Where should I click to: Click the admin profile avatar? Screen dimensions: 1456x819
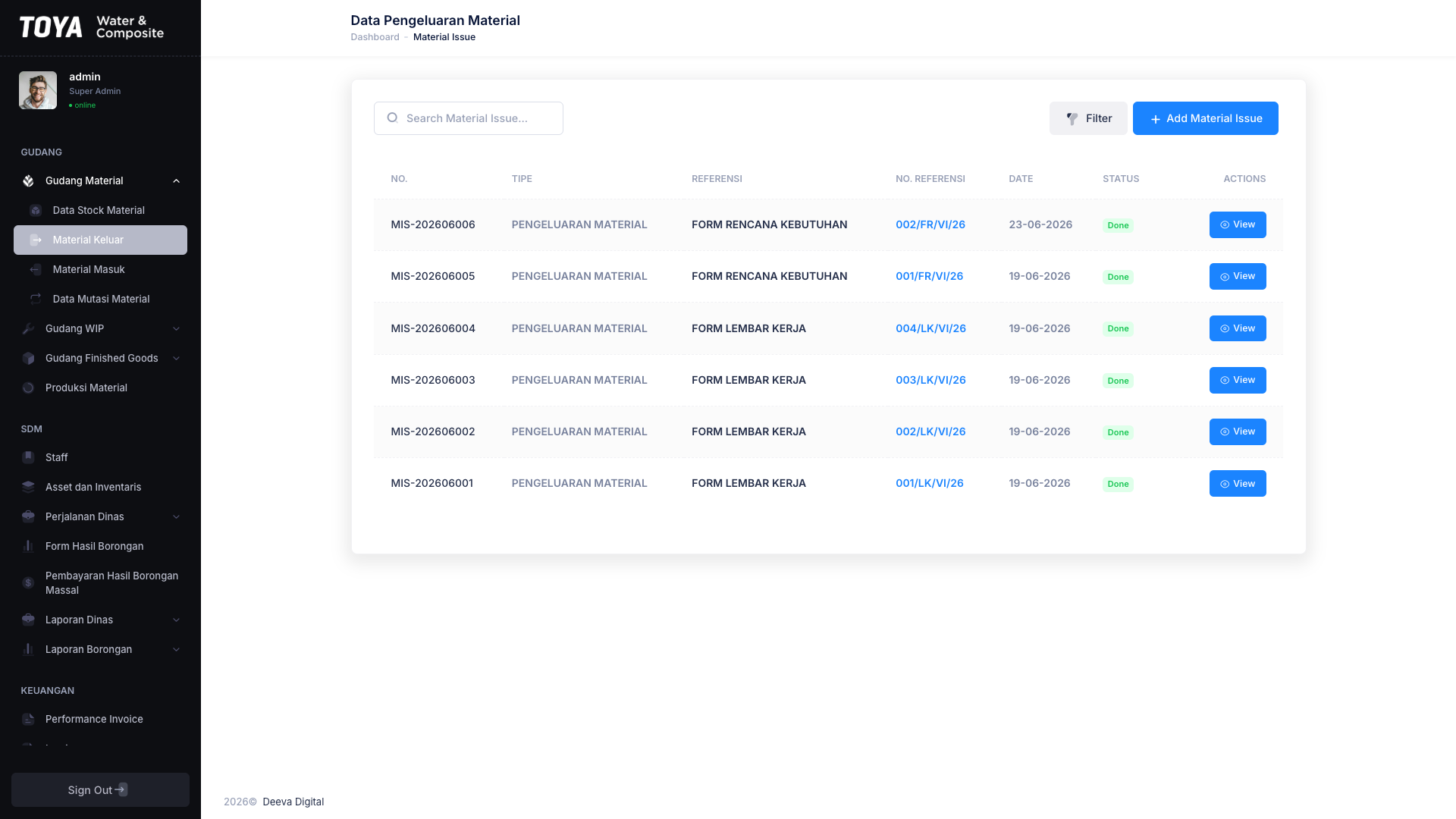click(38, 90)
